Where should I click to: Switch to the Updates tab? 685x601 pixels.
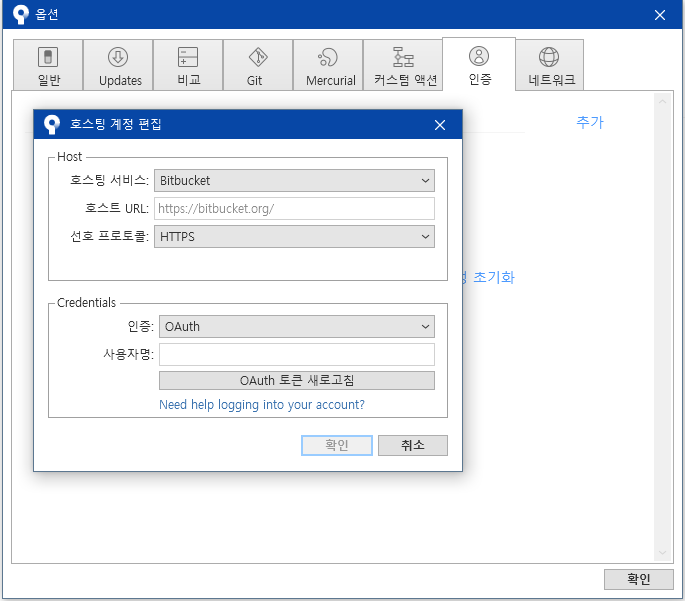point(118,65)
